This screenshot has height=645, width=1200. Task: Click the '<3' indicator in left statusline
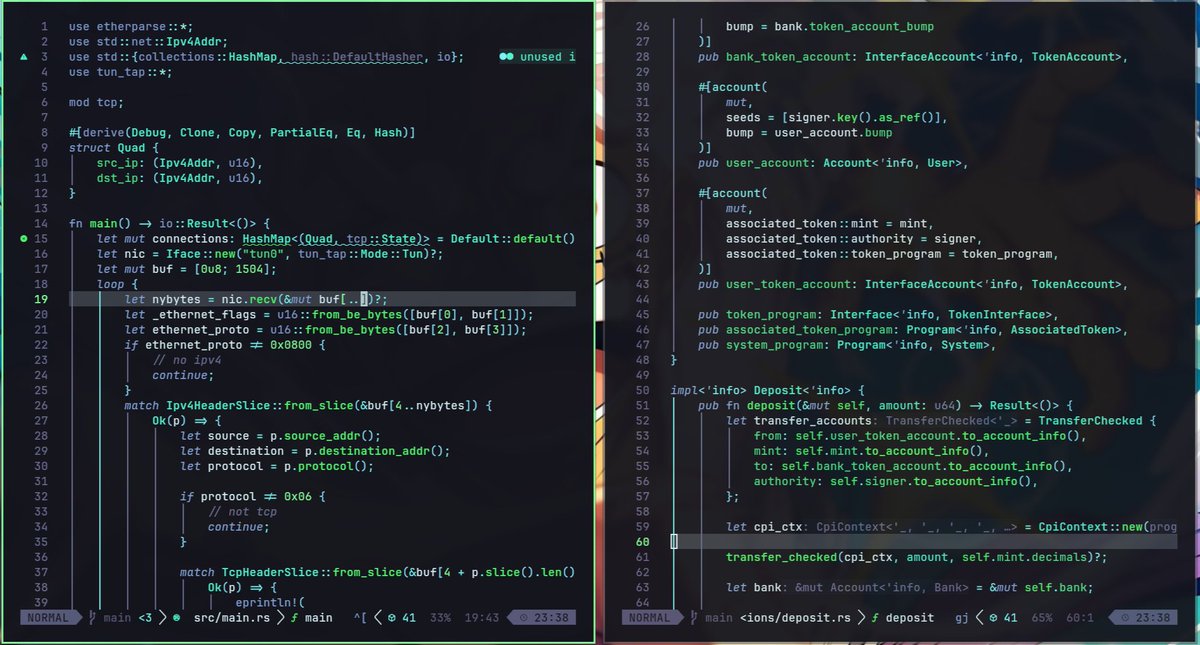pyautogui.click(x=145, y=618)
